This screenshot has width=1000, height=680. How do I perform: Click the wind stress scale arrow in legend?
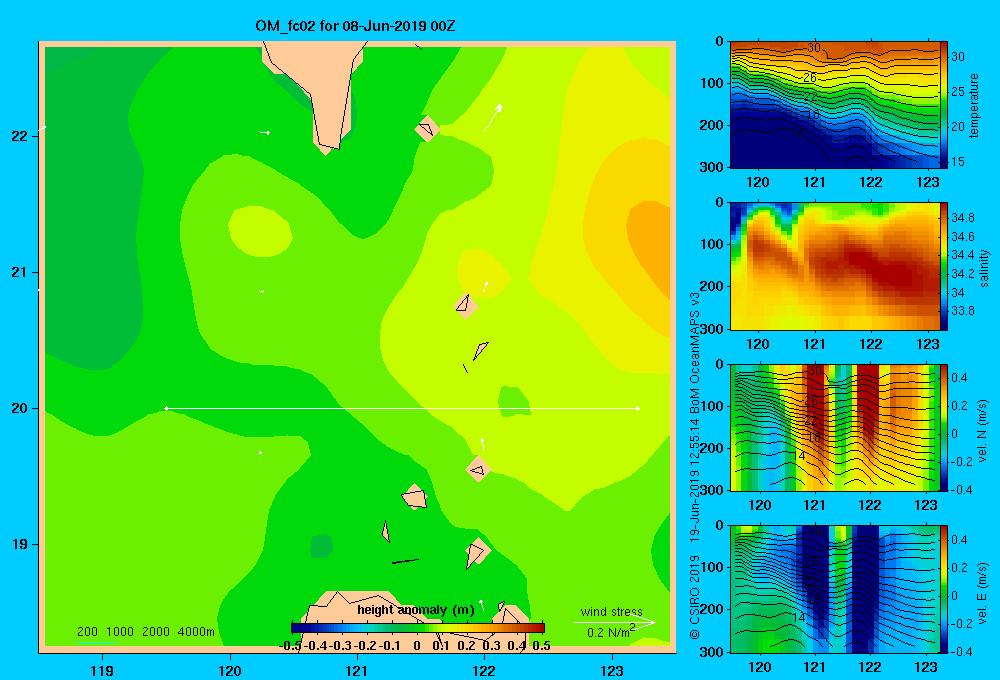(x=614, y=622)
